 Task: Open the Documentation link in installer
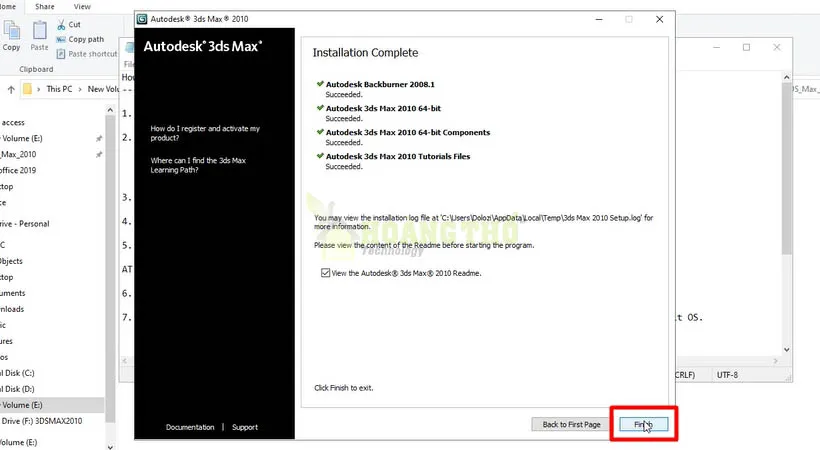pyautogui.click(x=190, y=427)
